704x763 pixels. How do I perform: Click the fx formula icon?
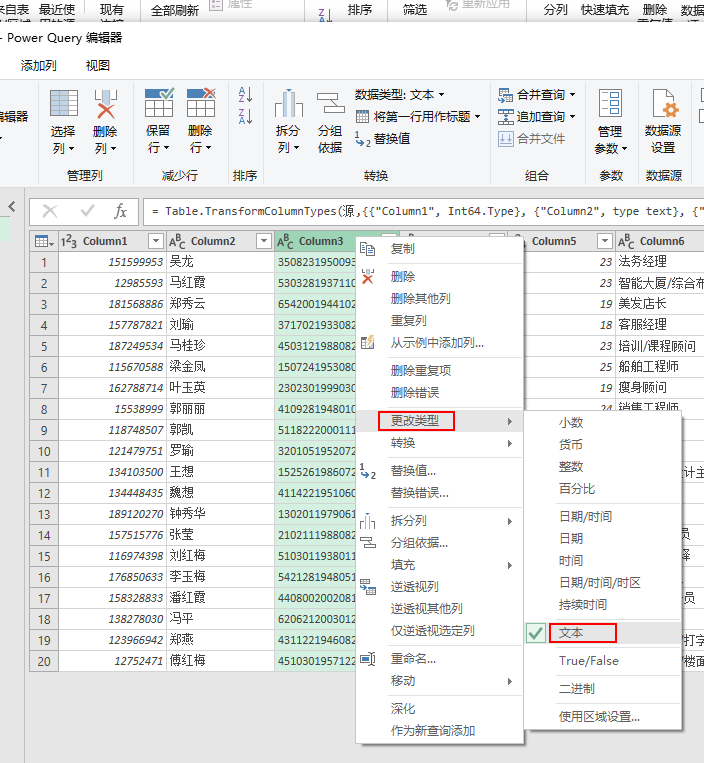pos(120,211)
